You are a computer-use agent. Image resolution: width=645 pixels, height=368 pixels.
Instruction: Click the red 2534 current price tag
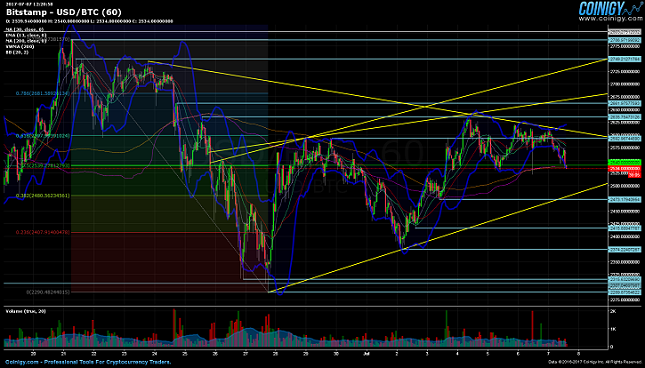pyautogui.click(x=624, y=169)
